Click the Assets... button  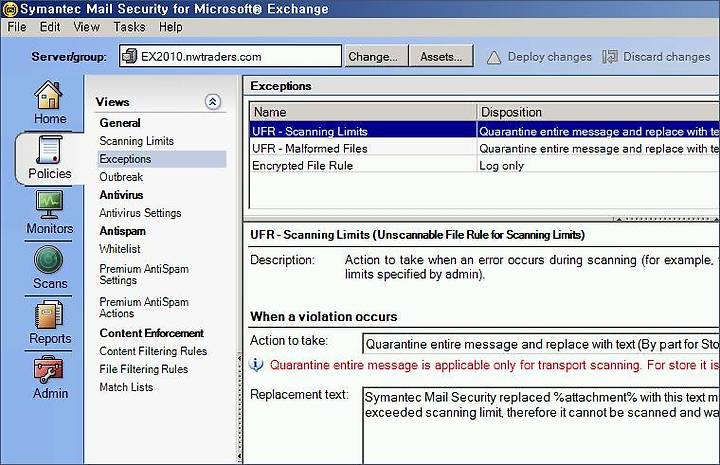(x=441, y=56)
